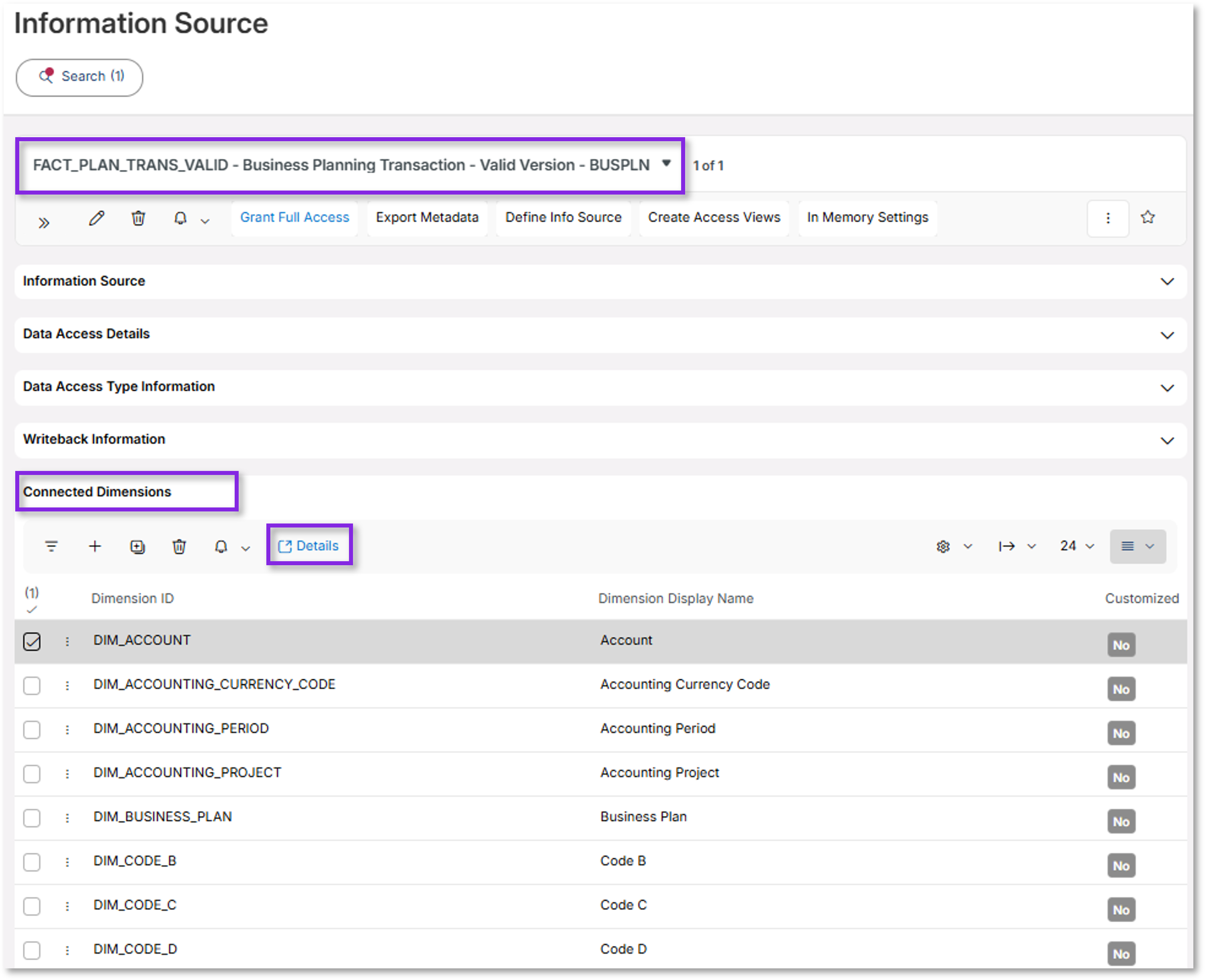Uncheck the DIM_ACCOUNT row checkbox
Viewport: 1205px width, 980px height.
[32, 642]
